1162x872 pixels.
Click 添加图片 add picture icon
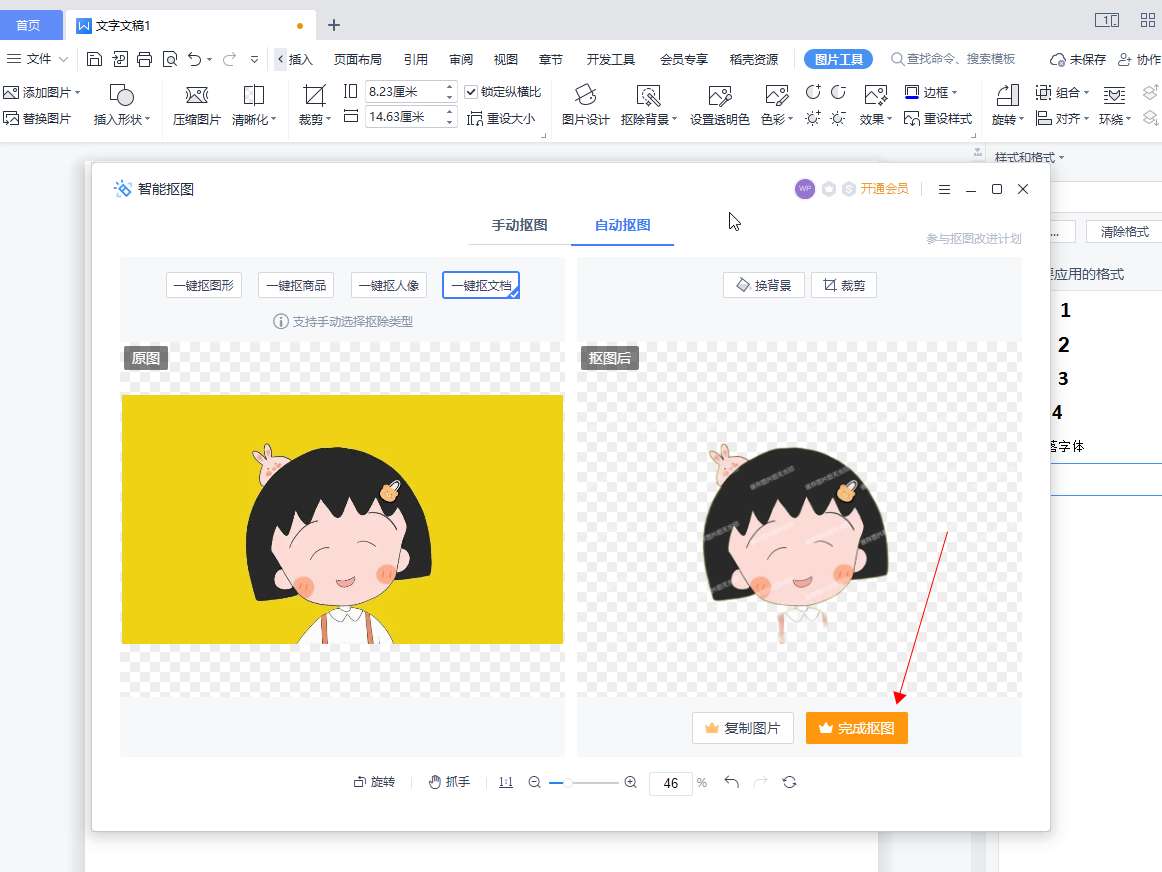click(10, 93)
